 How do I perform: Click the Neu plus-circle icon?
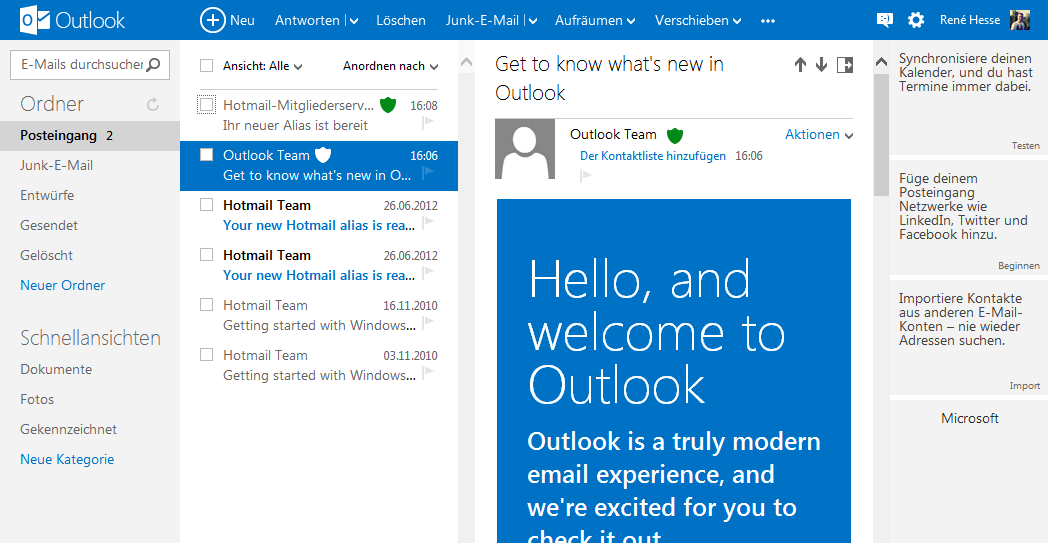coord(213,20)
